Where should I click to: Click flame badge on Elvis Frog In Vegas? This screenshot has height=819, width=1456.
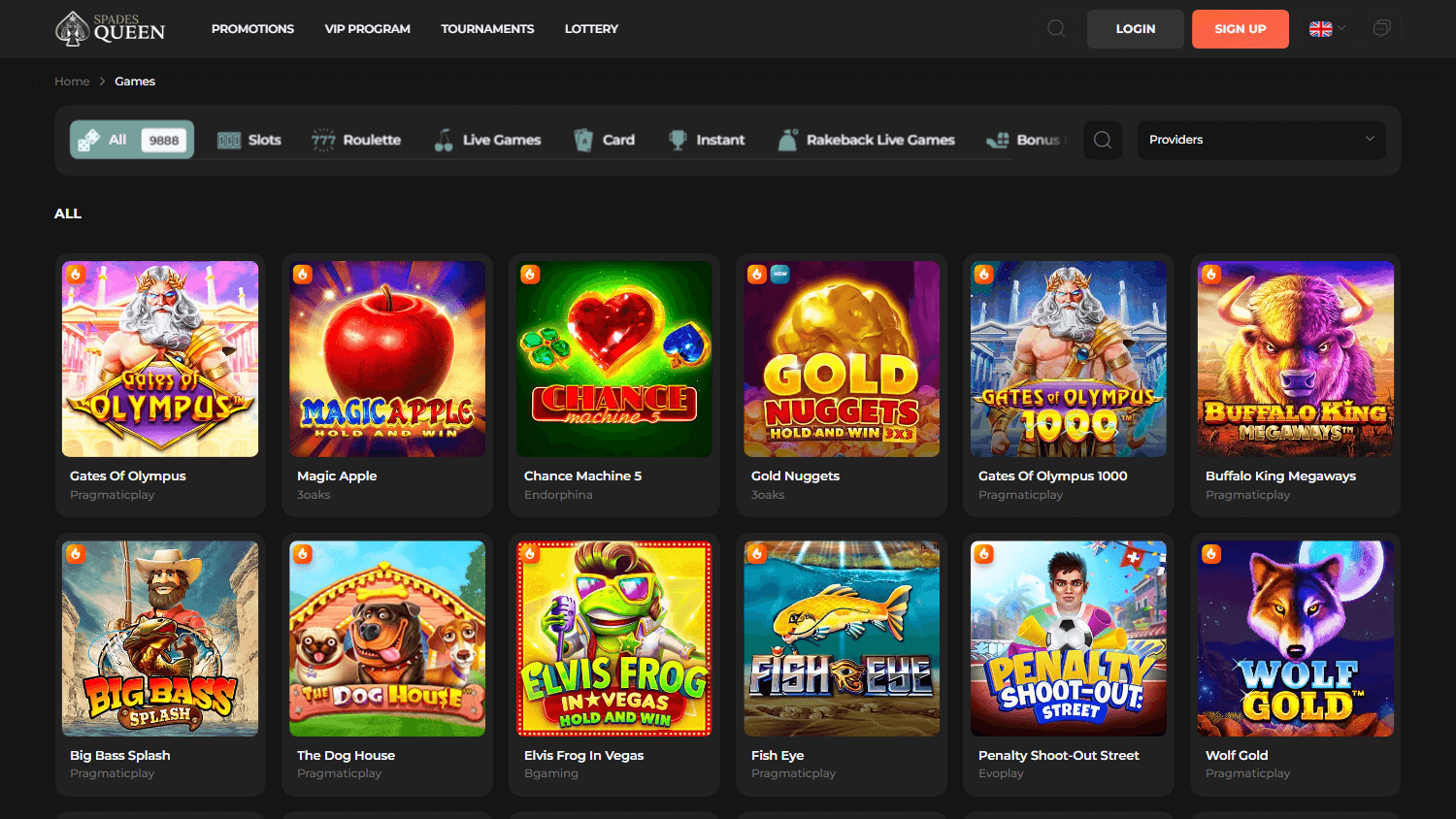point(530,554)
